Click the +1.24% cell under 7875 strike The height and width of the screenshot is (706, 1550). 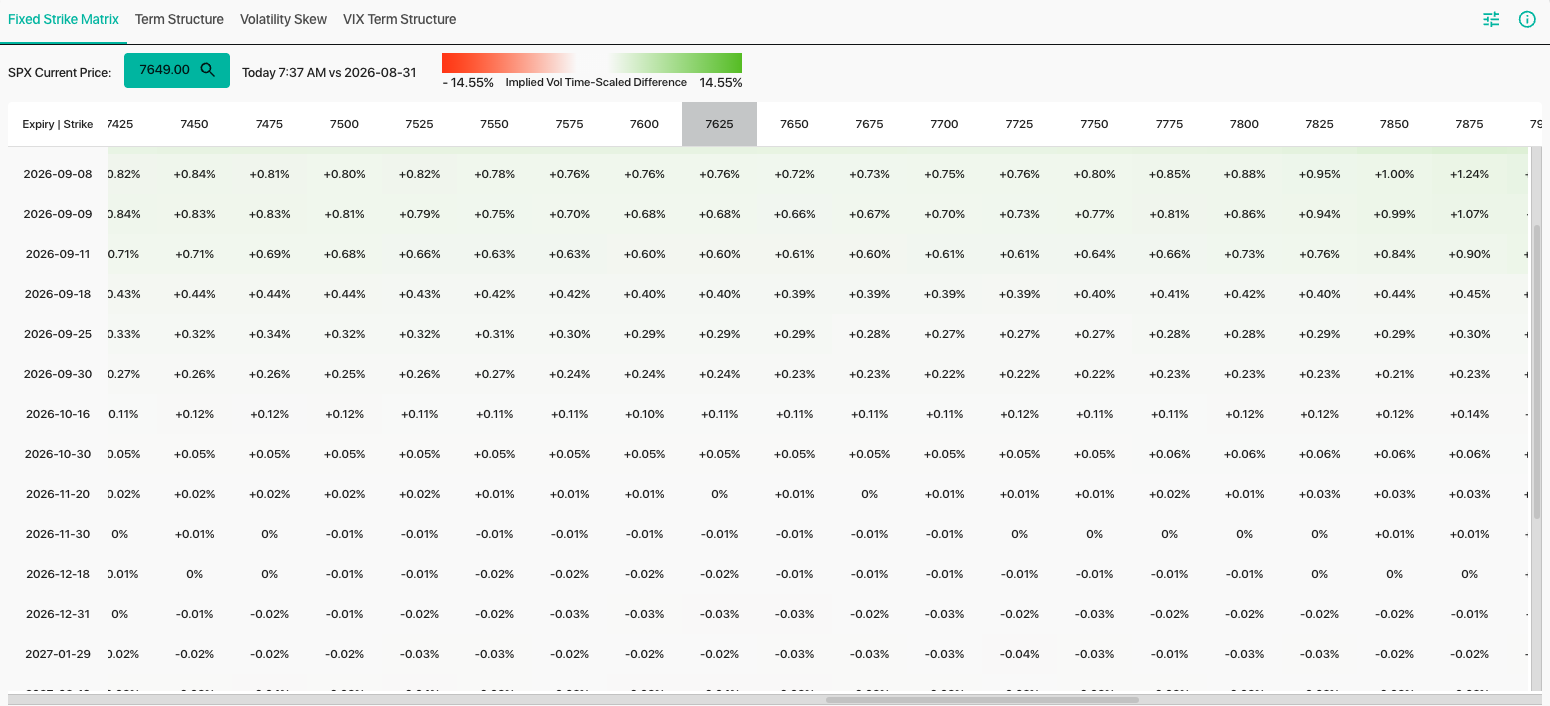[x=1469, y=174]
